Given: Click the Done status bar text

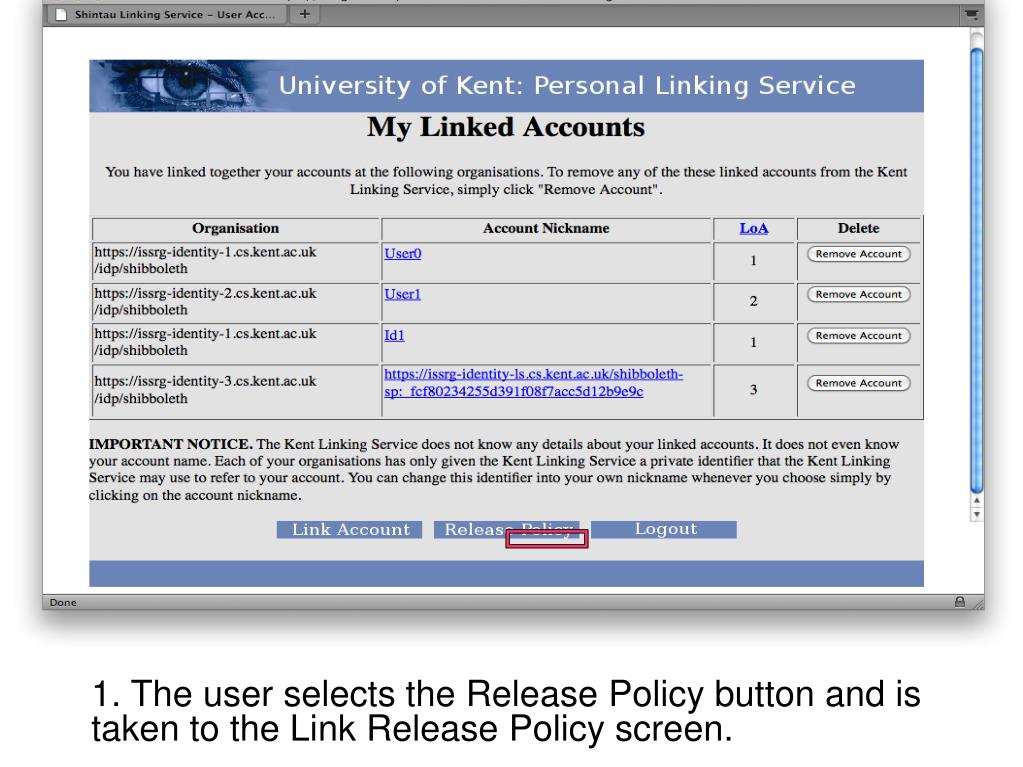Looking at the screenshot, I should [x=63, y=603].
